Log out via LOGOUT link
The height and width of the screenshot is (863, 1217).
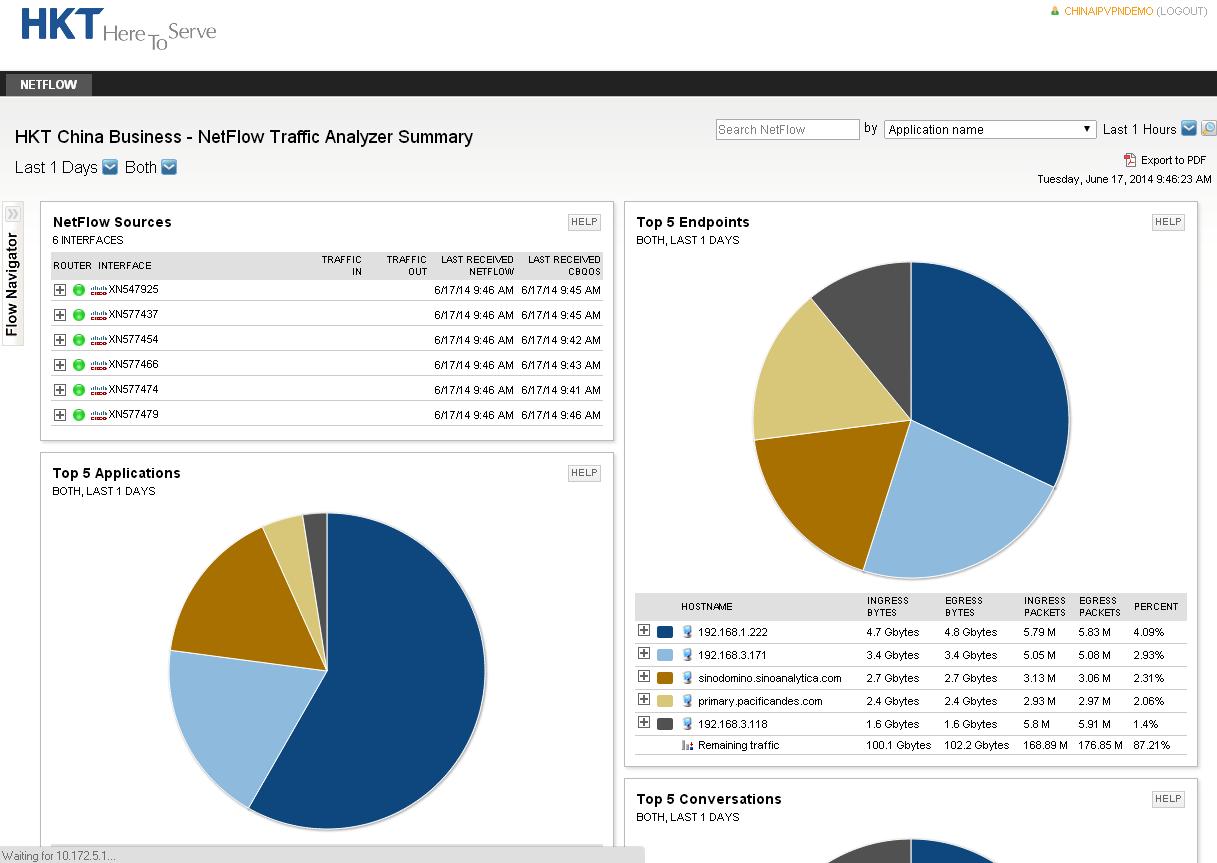pyautogui.click(x=1181, y=11)
